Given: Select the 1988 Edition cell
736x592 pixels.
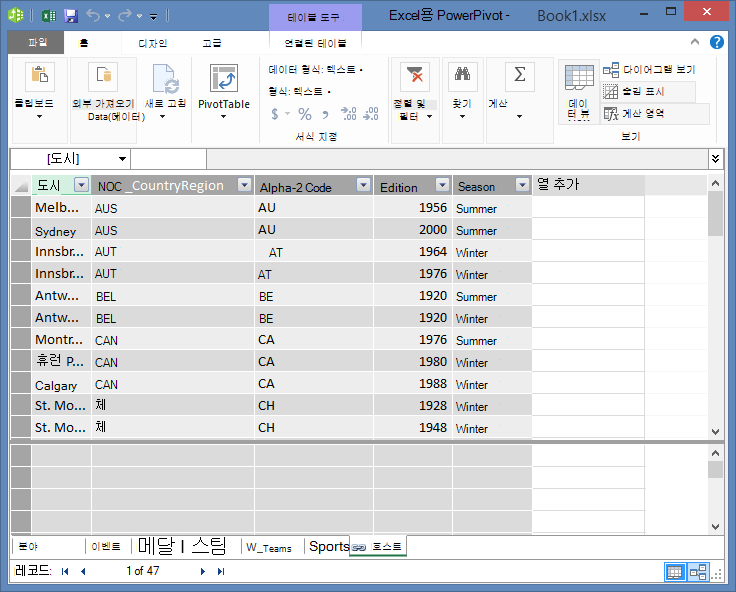Looking at the screenshot, I should [x=413, y=384].
